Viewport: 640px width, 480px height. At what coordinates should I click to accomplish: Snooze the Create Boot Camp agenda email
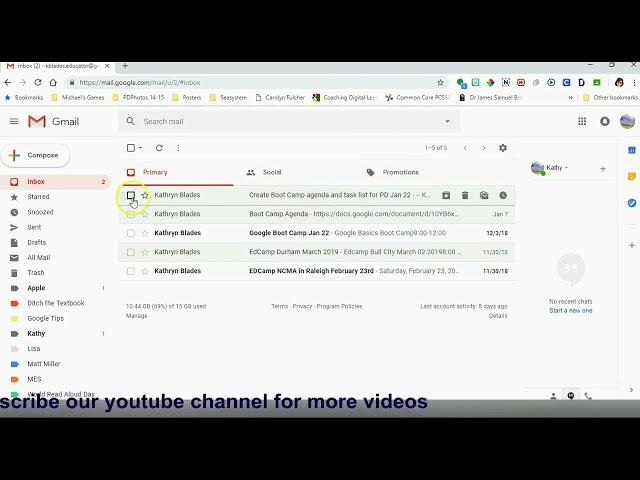pyautogui.click(x=503, y=195)
